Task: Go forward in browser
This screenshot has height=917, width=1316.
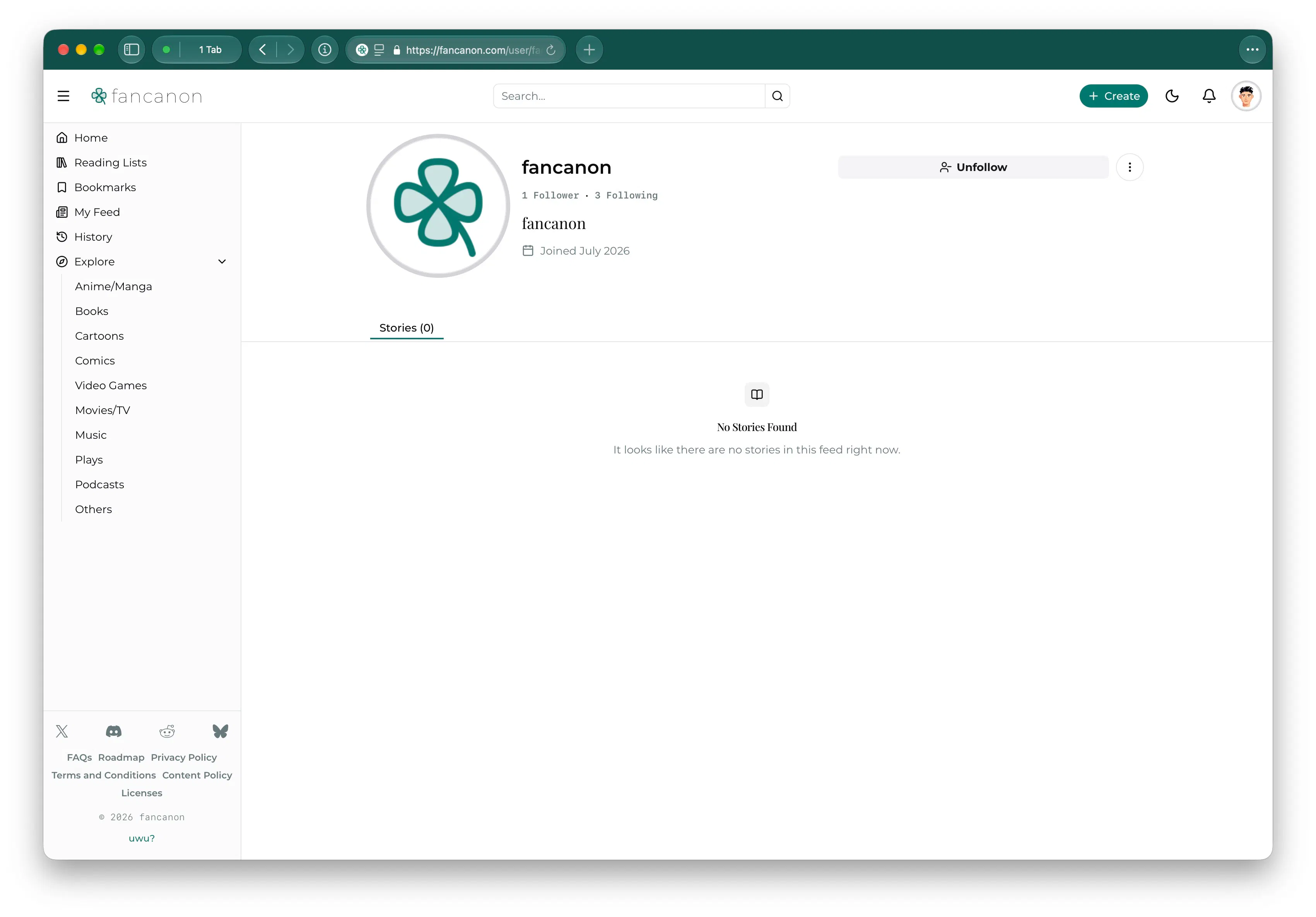Action: point(290,50)
